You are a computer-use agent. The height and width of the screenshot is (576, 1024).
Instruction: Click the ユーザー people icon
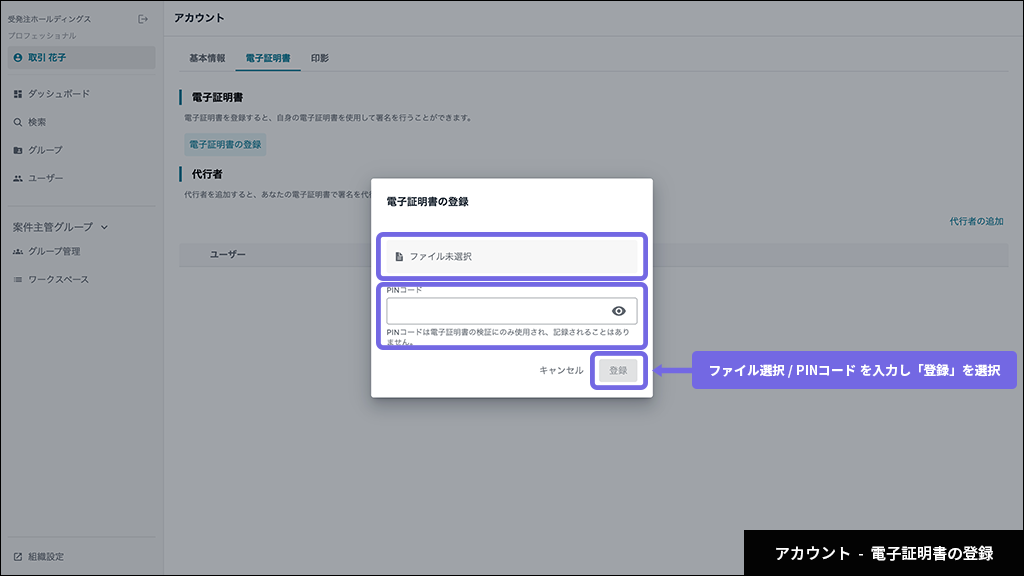pos(18,178)
